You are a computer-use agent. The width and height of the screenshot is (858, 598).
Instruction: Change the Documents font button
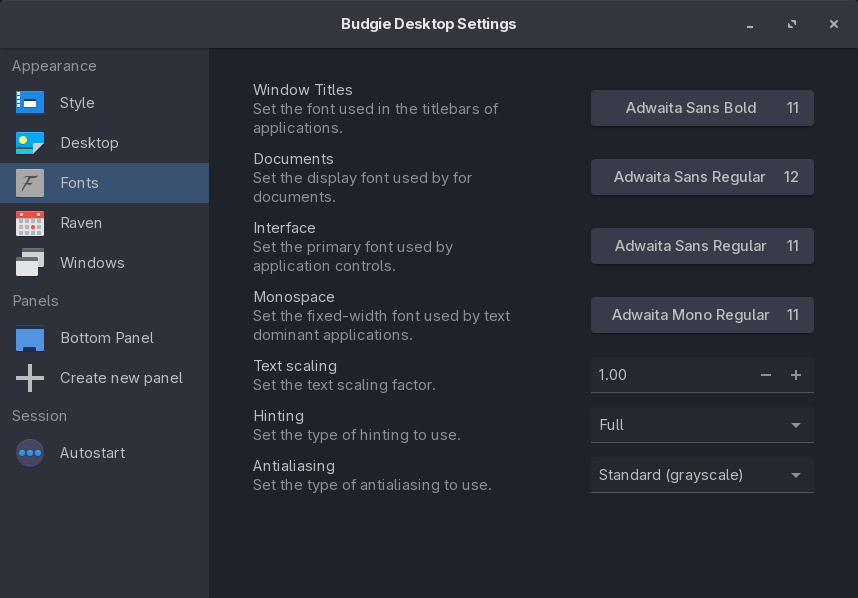click(x=701, y=177)
